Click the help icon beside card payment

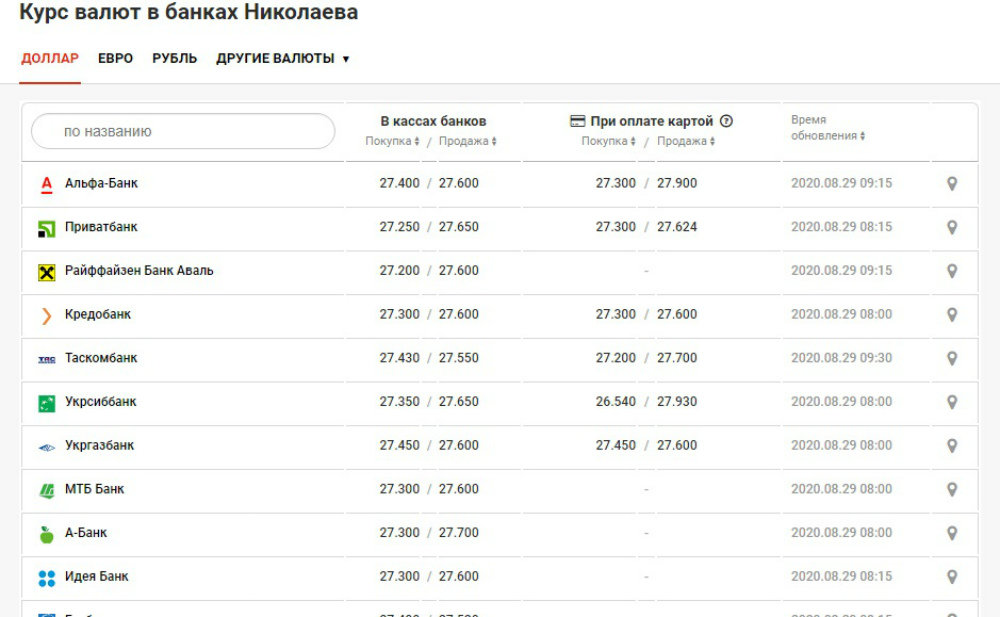pyautogui.click(x=726, y=121)
